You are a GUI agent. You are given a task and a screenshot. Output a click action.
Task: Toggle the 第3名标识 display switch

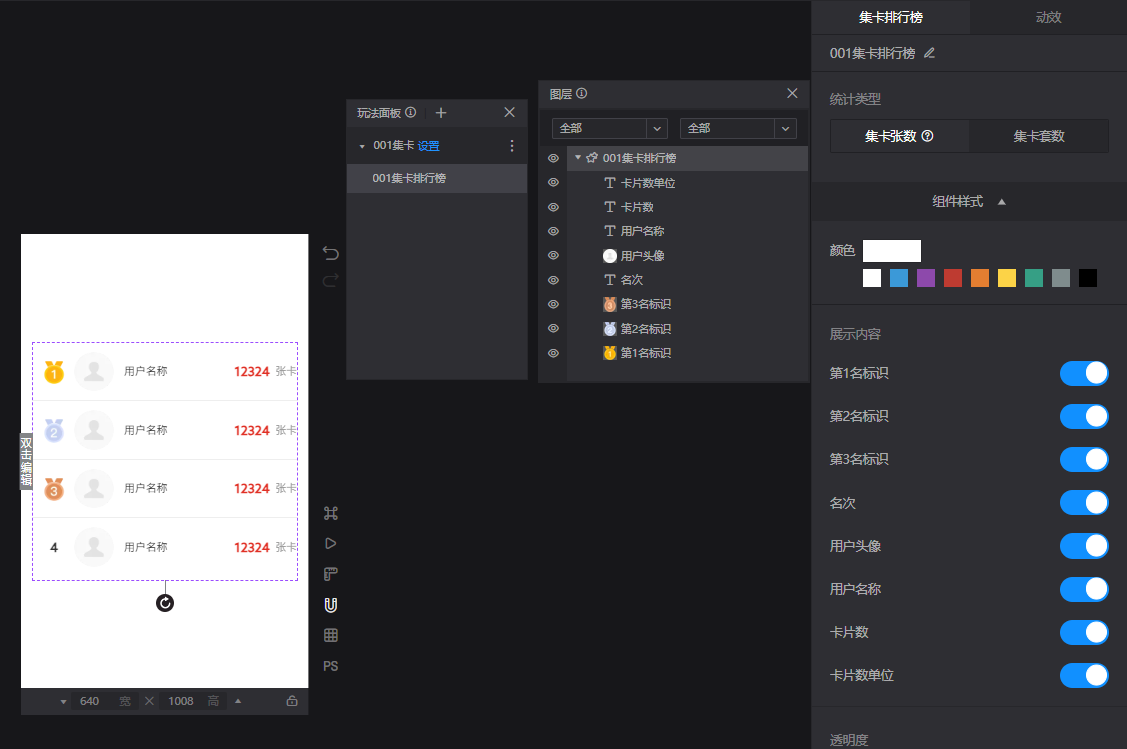pyautogui.click(x=1084, y=459)
